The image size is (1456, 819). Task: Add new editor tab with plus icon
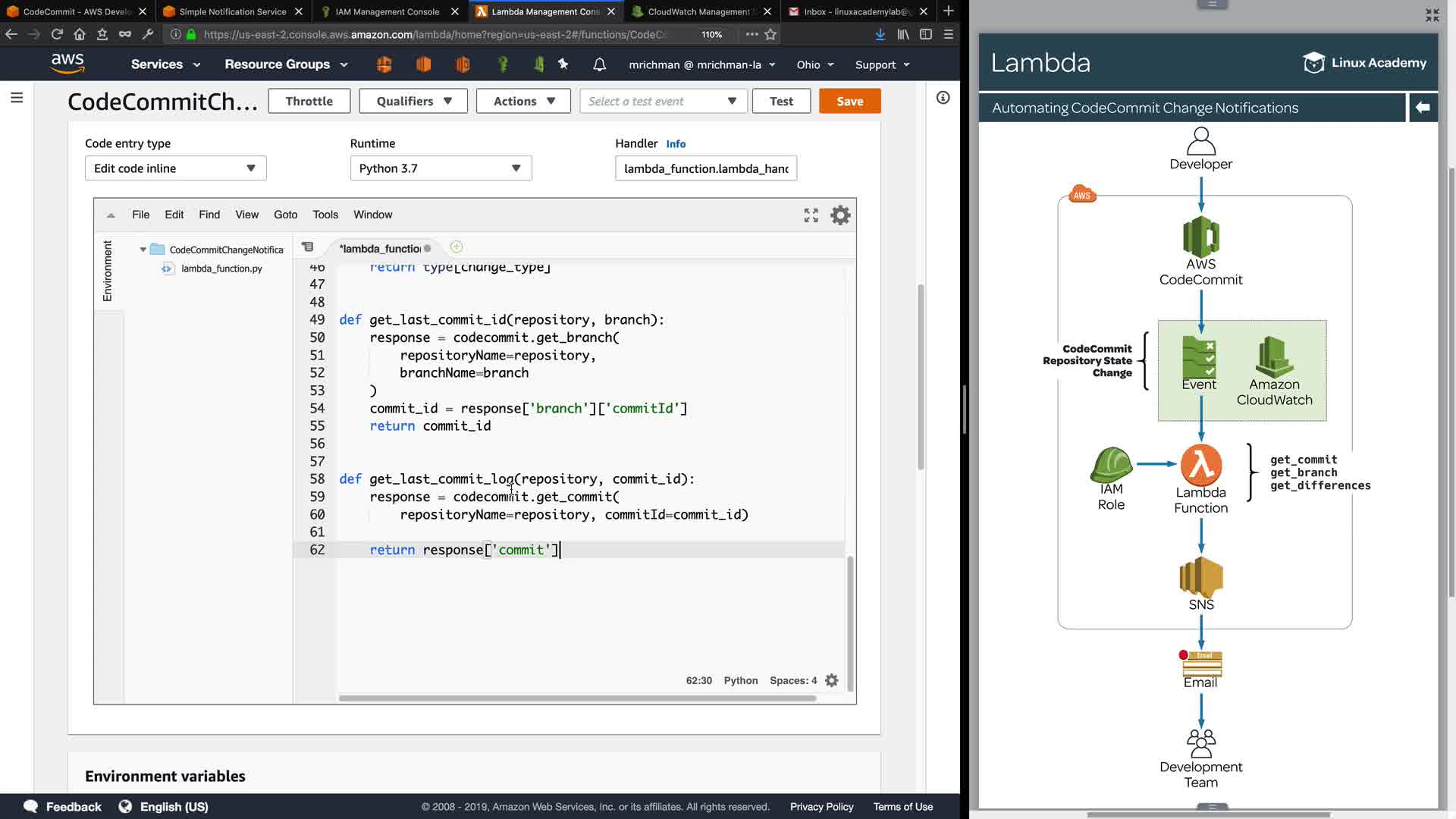(457, 247)
